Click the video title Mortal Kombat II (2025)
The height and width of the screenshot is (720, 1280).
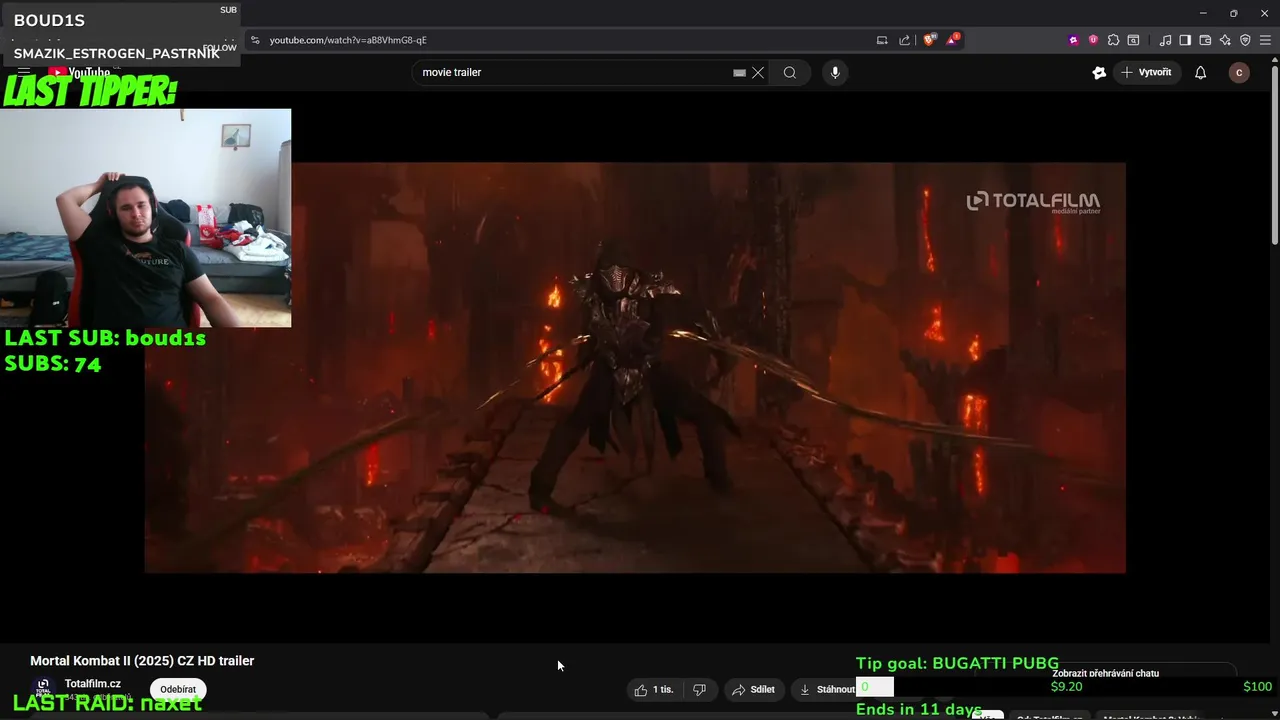[x=142, y=661]
